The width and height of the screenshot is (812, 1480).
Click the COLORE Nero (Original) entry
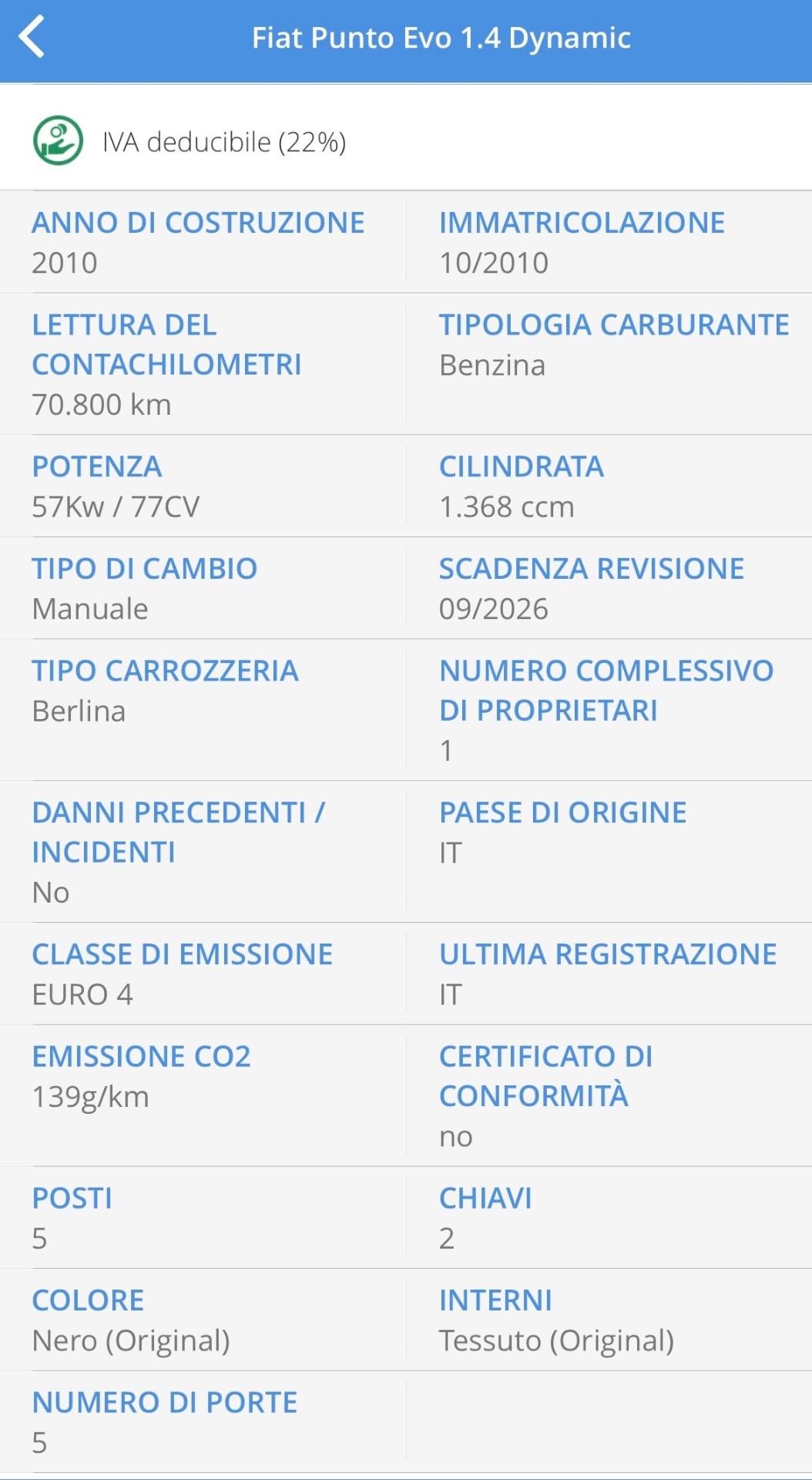(x=132, y=1320)
